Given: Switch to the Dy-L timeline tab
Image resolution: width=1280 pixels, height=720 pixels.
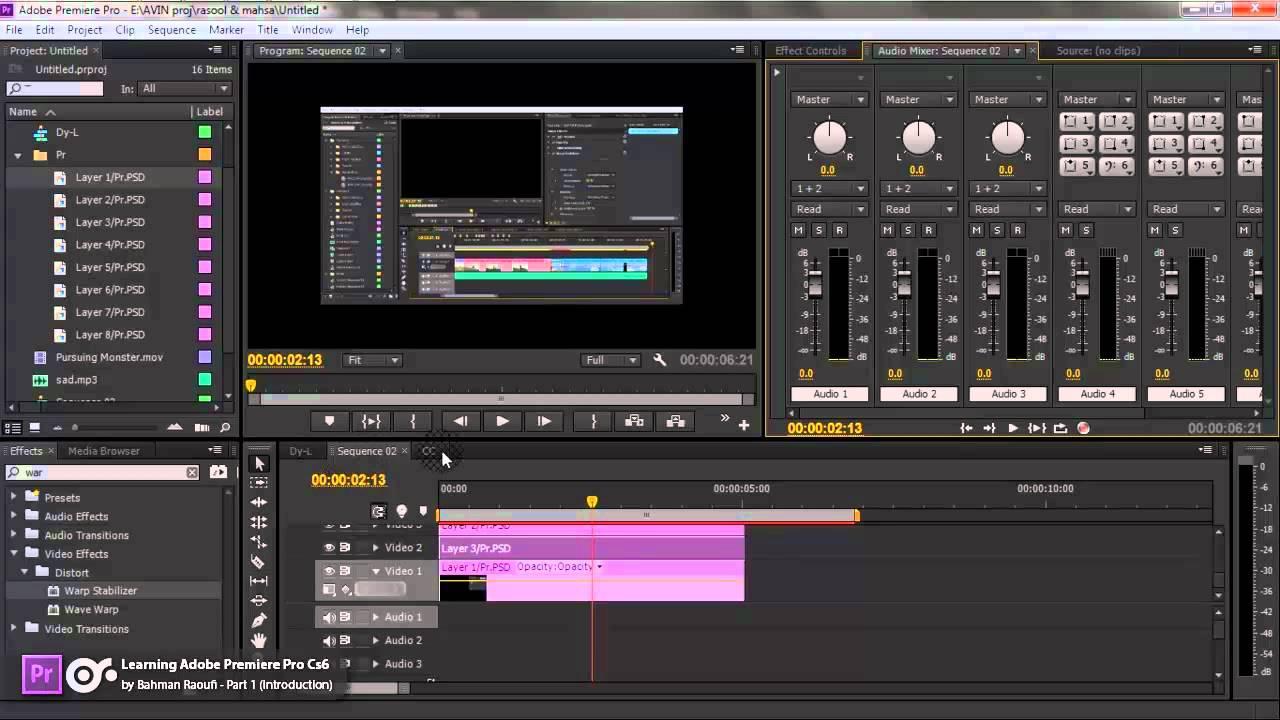Looking at the screenshot, I should [x=301, y=451].
